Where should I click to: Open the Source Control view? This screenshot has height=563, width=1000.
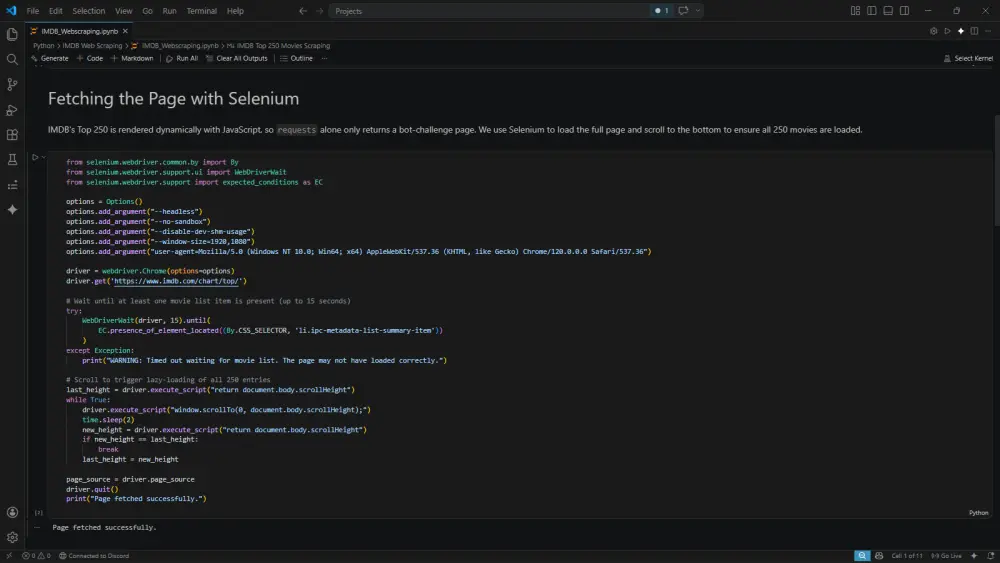[x=12, y=84]
